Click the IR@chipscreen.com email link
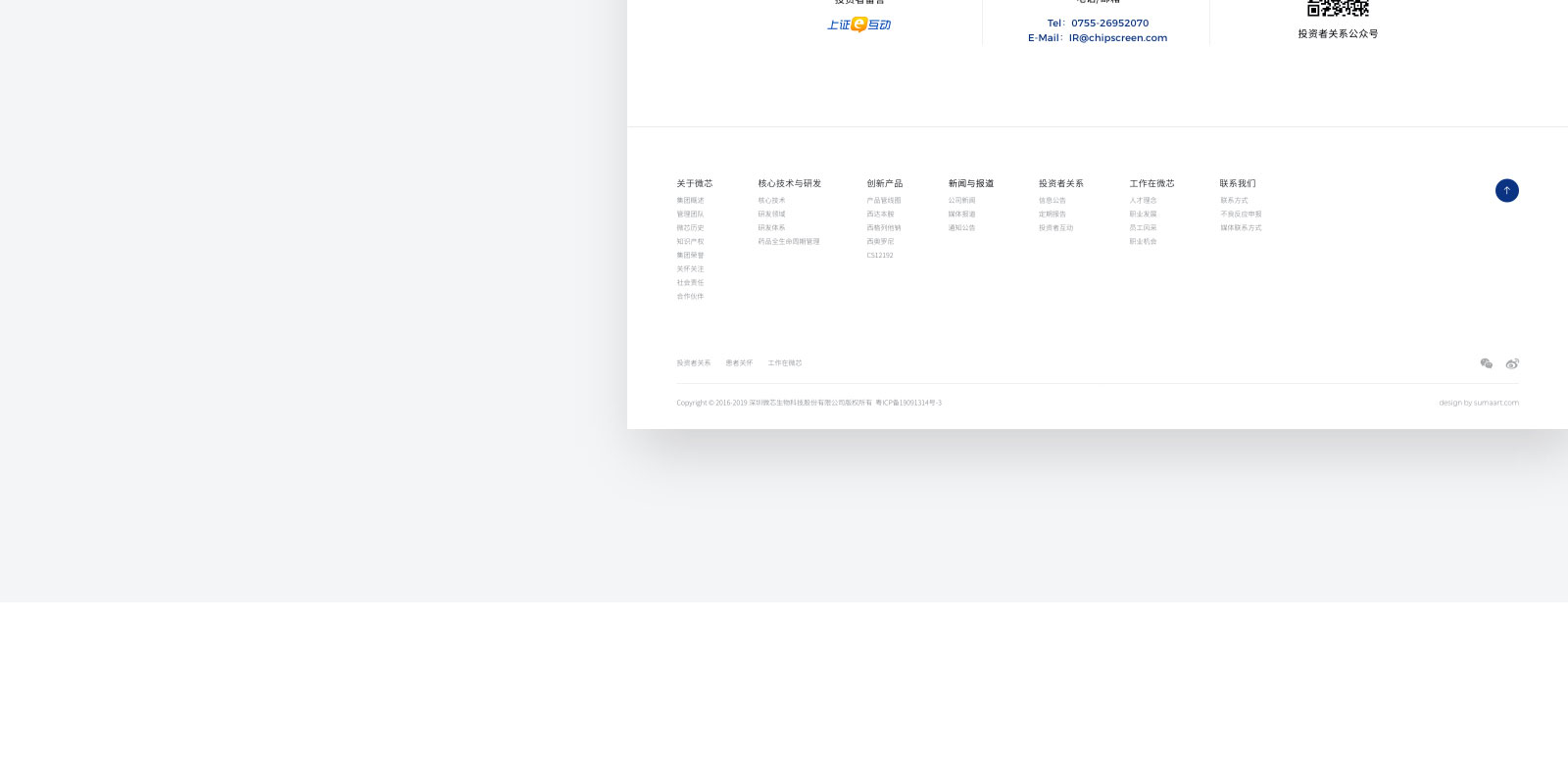This screenshot has height=765, width=1568. point(1117,38)
